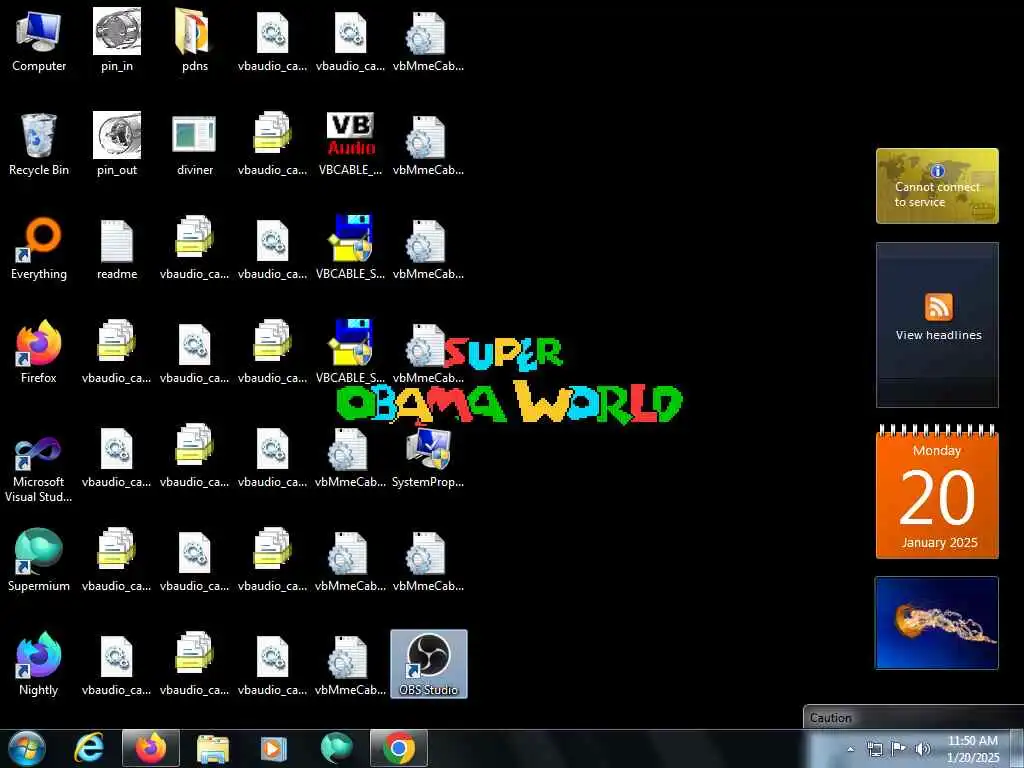Select the pin_in image file
Image resolution: width=1024 pixels, height=768 pixels.
pos(117,41)
